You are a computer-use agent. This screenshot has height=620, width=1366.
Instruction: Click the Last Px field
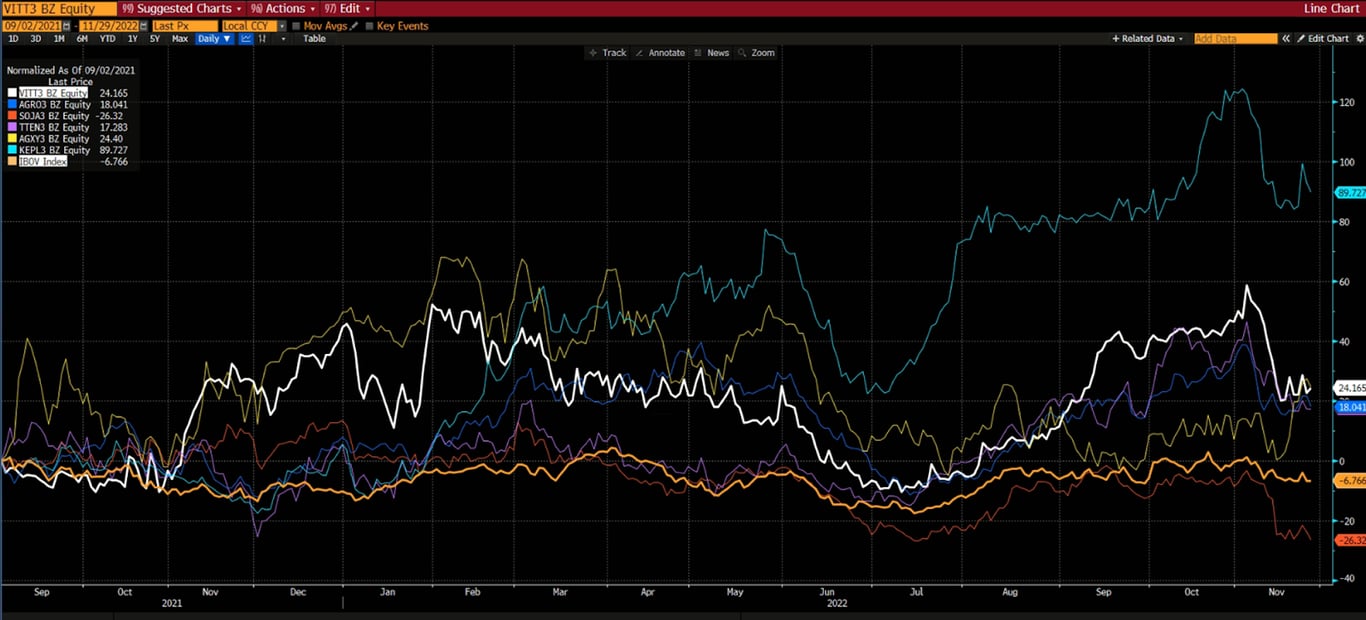coord(185,26)
